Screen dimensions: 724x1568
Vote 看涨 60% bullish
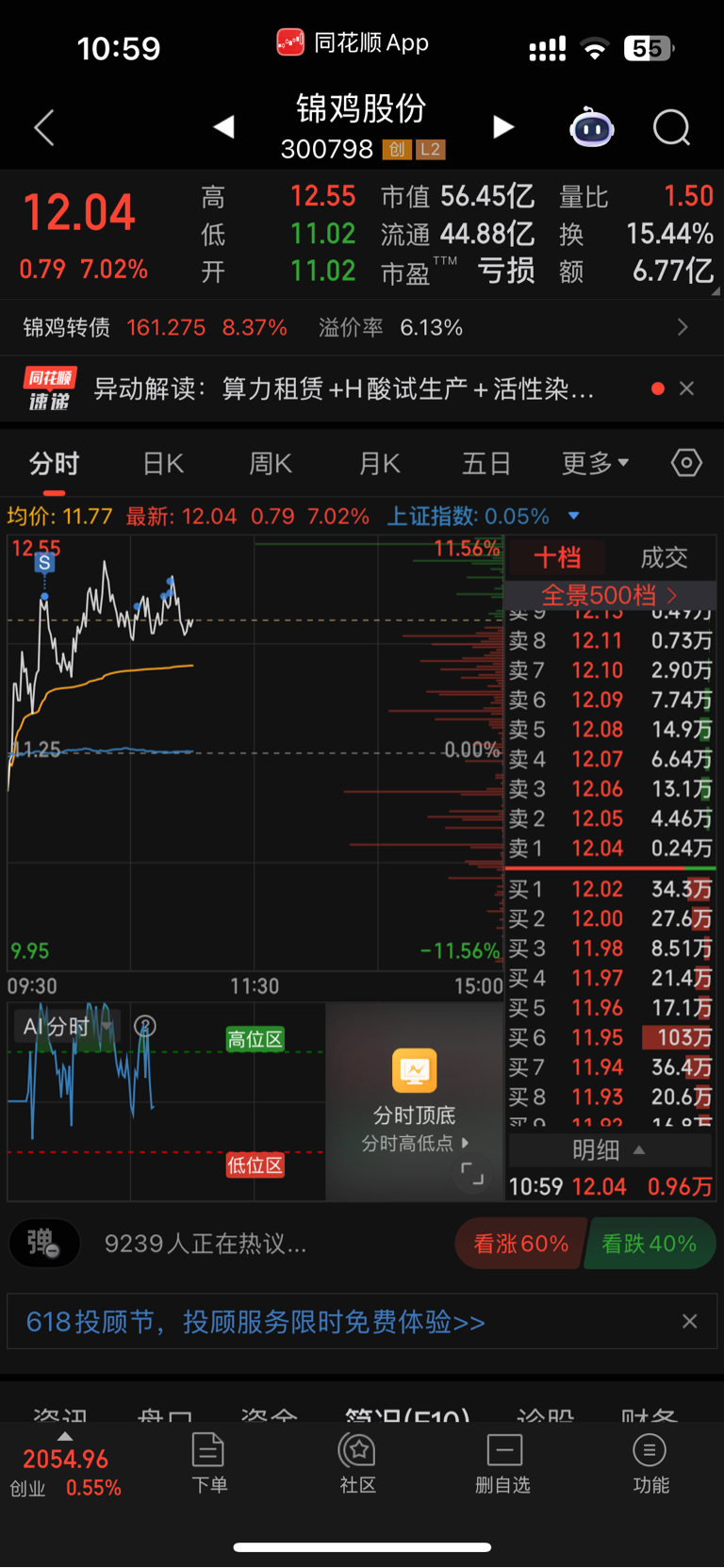(x=520, y=1243)
